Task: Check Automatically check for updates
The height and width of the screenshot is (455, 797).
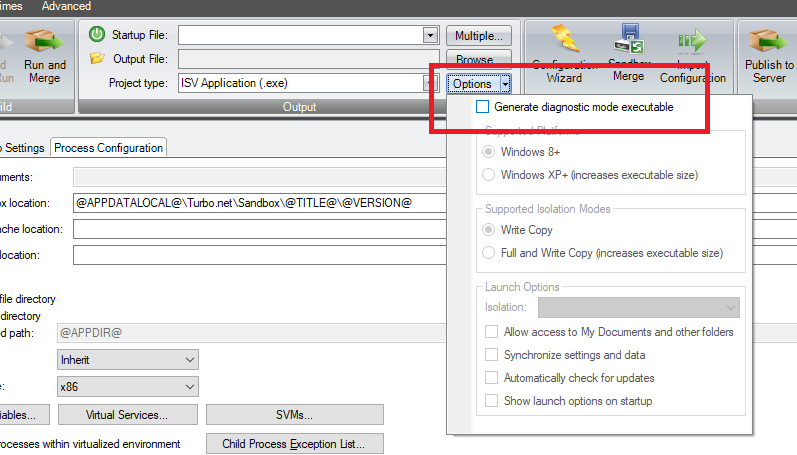Action: point(492,378)
